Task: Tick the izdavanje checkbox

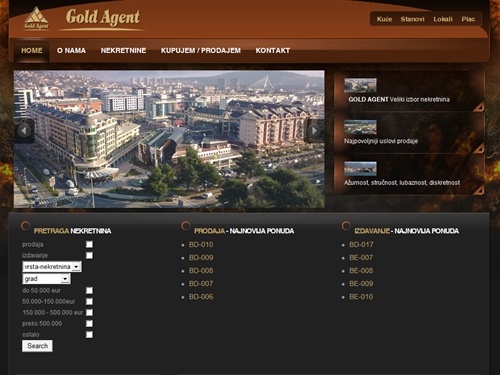Action: pos(89,255)
